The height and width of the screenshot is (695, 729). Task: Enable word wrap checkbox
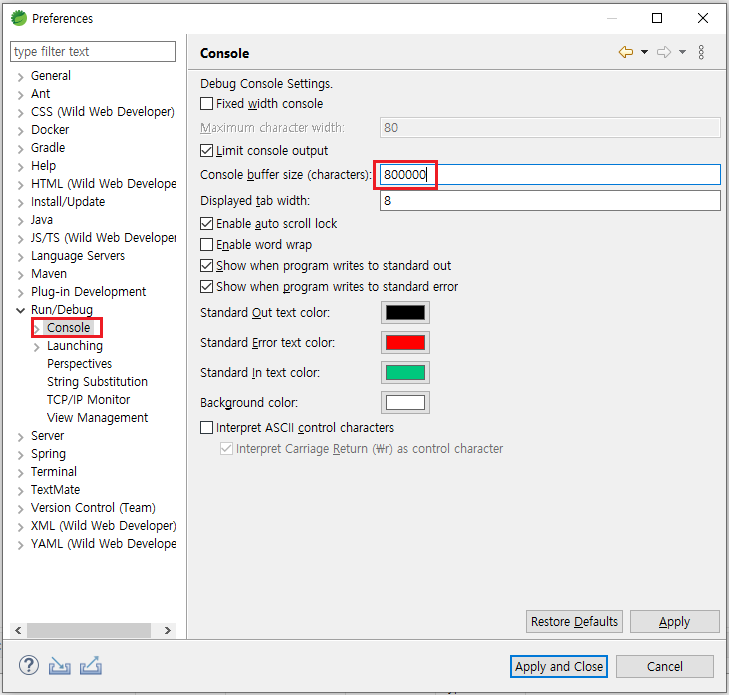(207, 245)
